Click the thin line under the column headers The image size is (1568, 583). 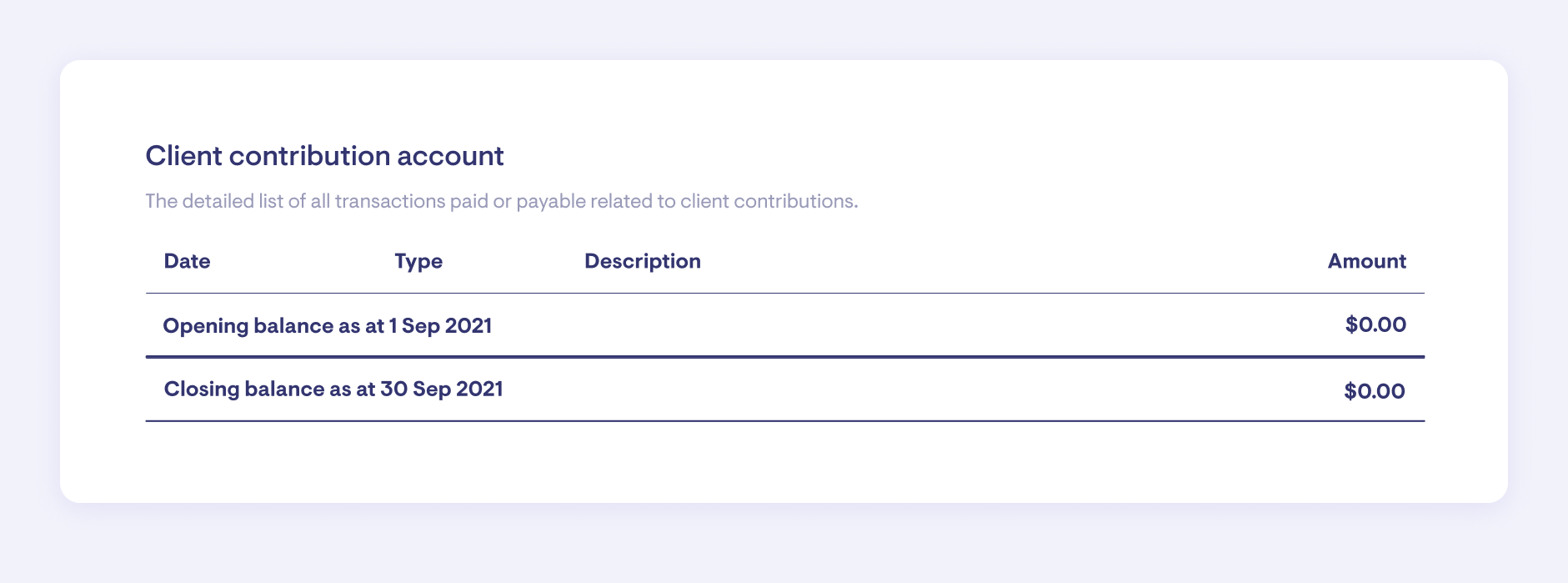click(x=784, y=293)
